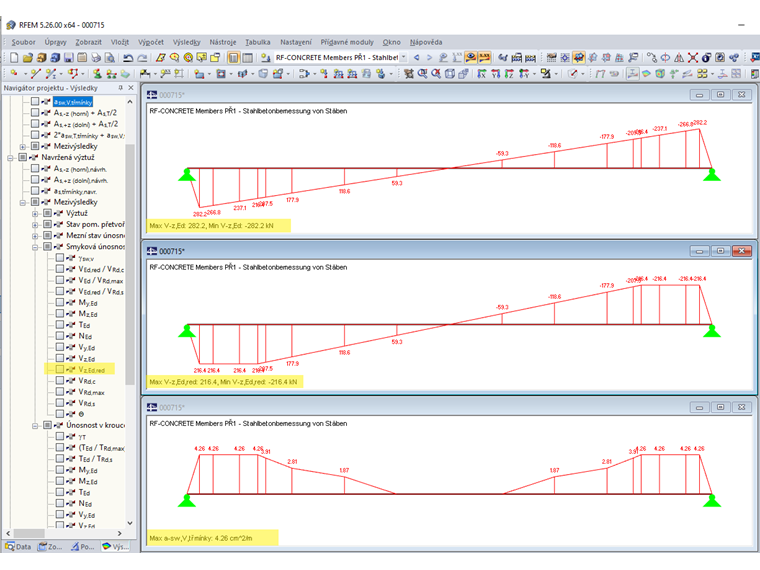Check the Vz,Ed,red checkbox

(x=60, y=369)
